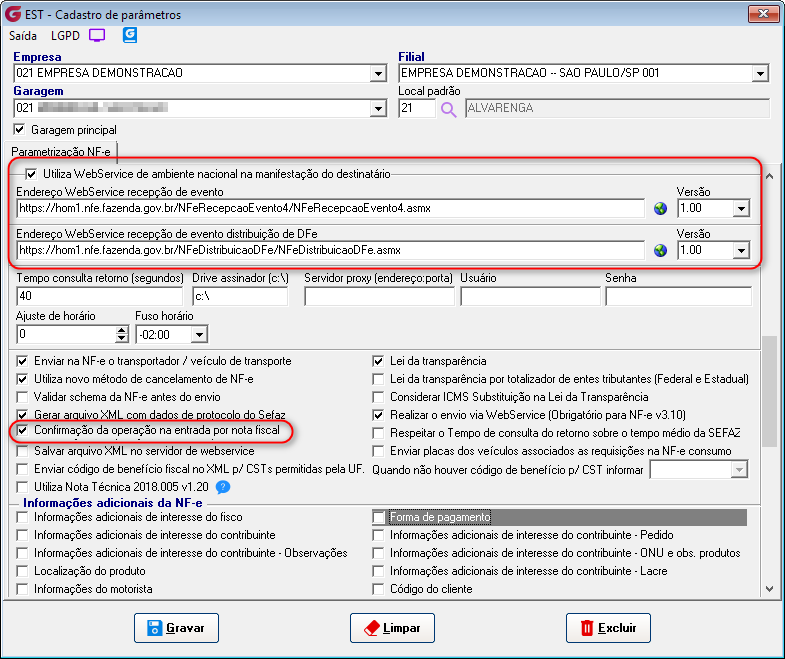785x659 pixels.
Task: Enable Forma de pagamento checkbox
Action: coord(378,517)
